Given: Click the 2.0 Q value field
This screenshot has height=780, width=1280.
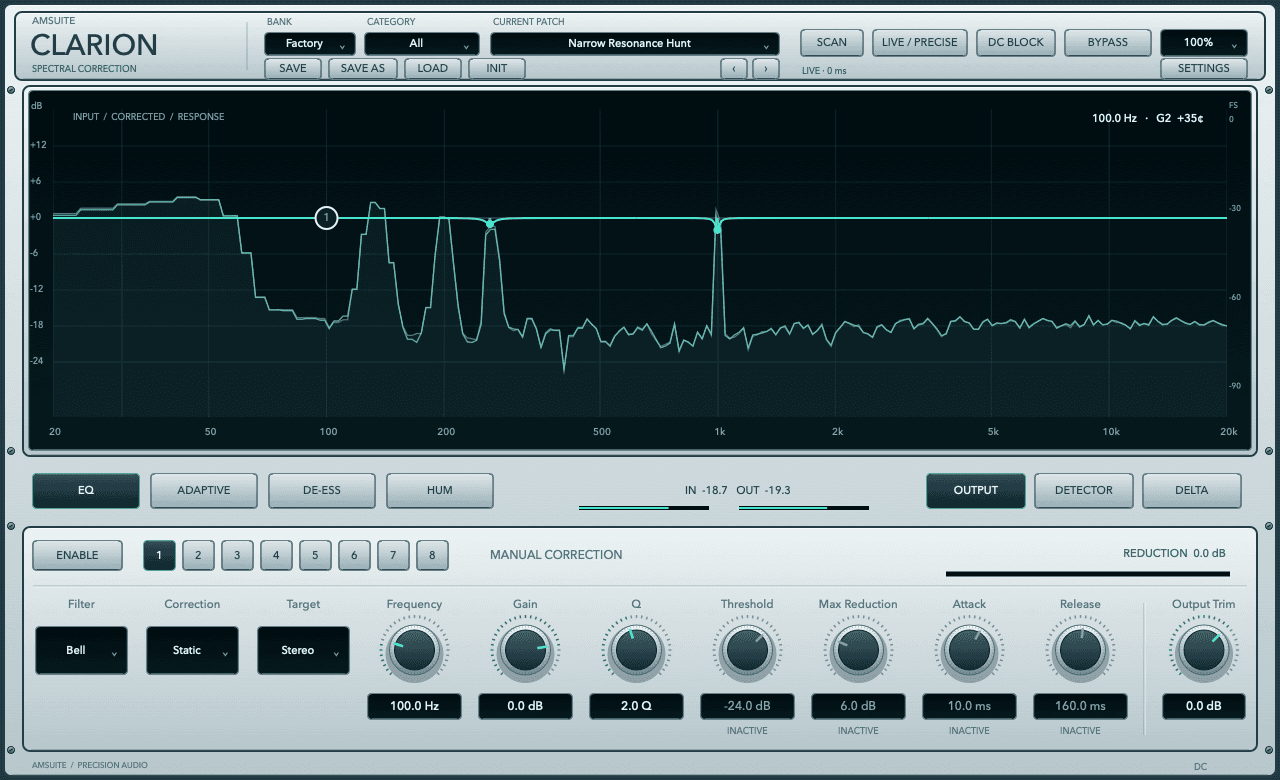Looking at the screenshot, I should [636, 706].
